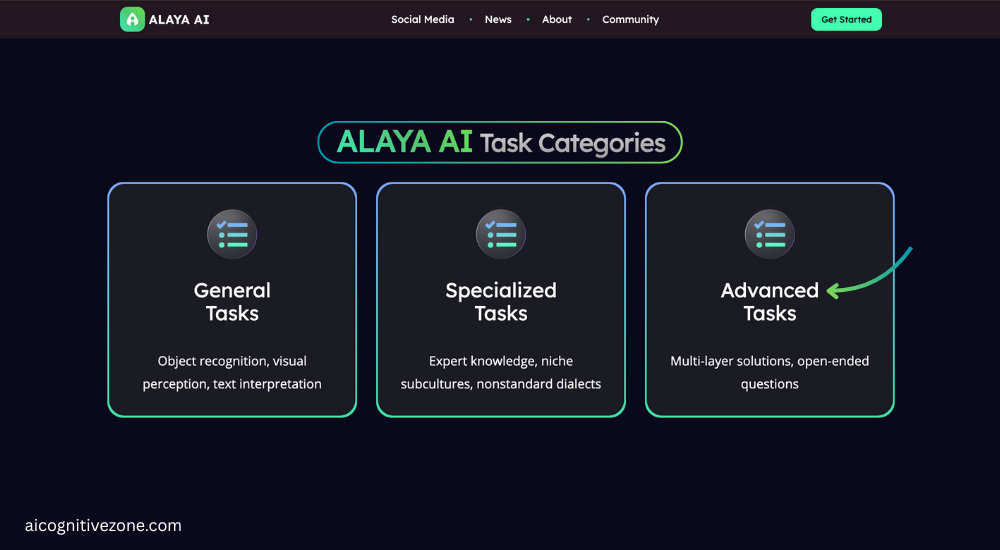Visit the Community section

pyautogui.click(x=631, y=20)
